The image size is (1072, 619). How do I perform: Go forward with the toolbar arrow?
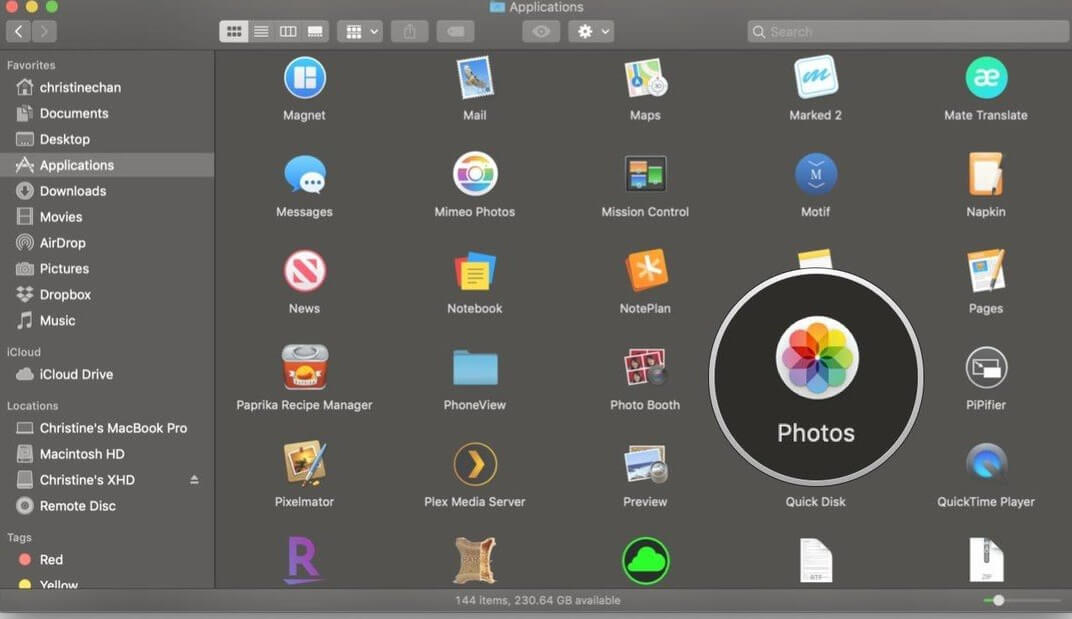tap(44, 31)
